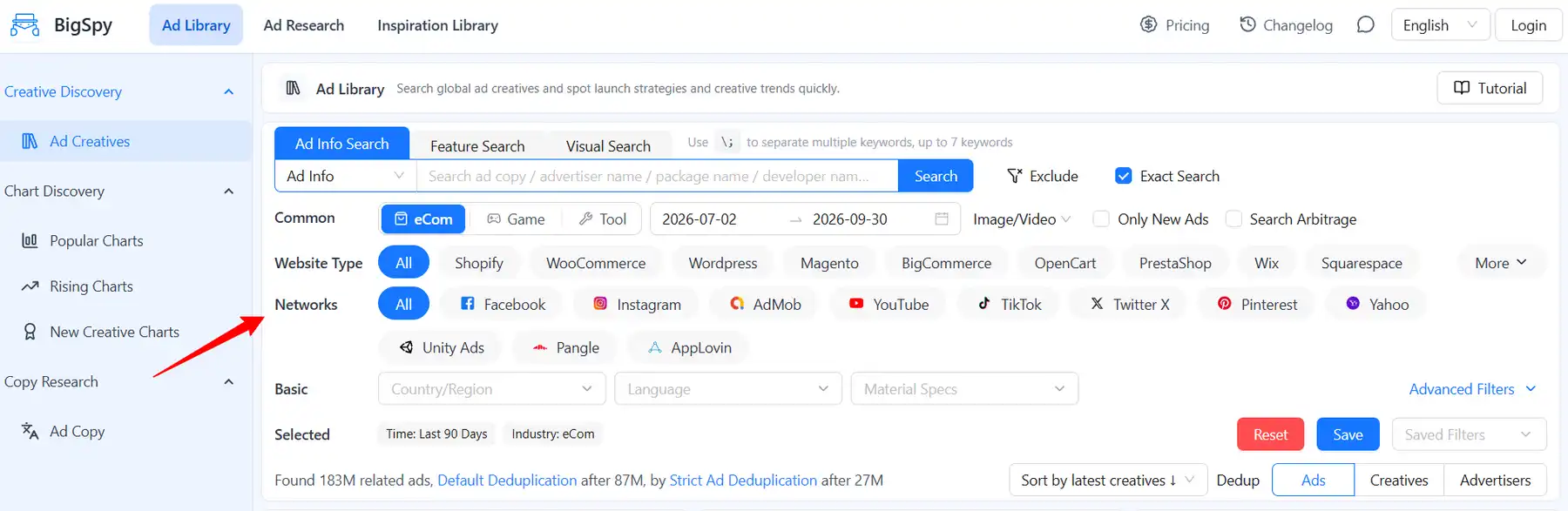Enable Only New Ads checkbox
The image size is (1568, 511).
(x=1101, y=219)
